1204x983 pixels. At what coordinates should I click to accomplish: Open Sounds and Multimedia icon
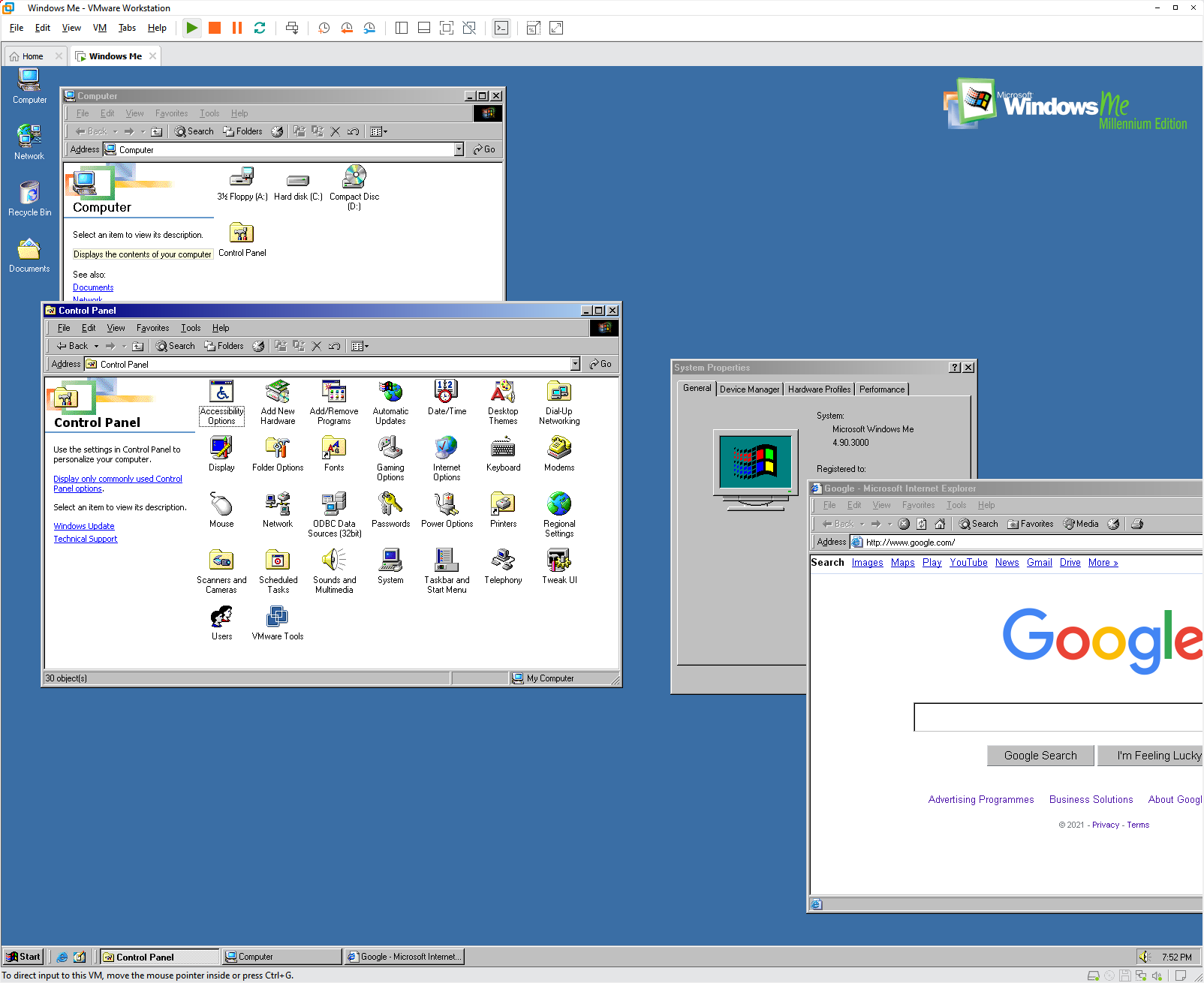[x=334, y=572]
